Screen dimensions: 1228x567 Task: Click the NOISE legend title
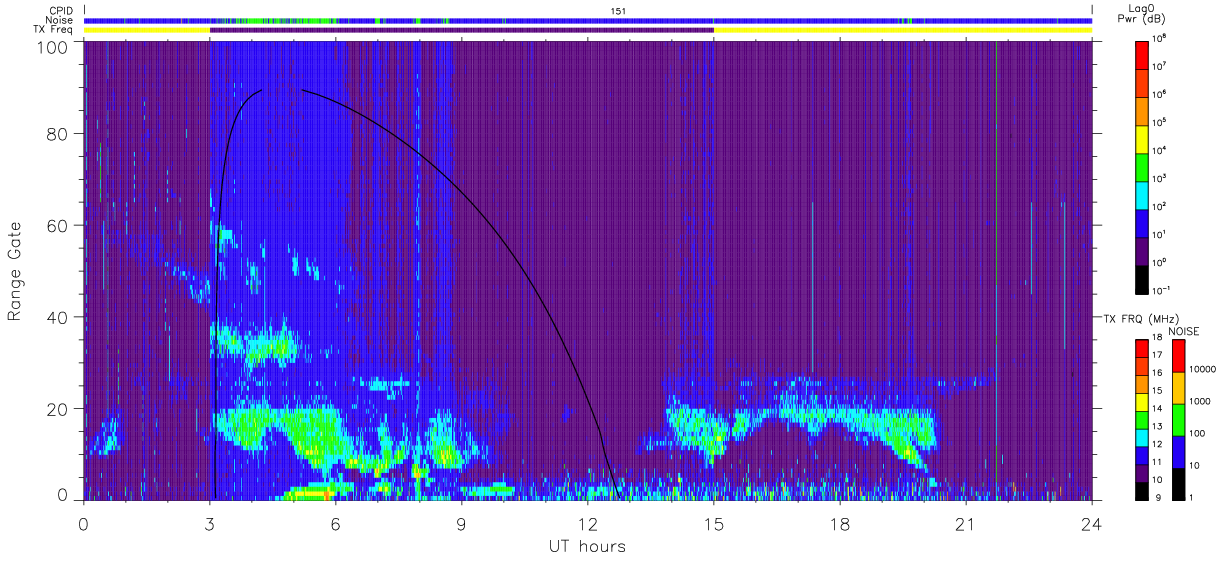coord(1183,330)
